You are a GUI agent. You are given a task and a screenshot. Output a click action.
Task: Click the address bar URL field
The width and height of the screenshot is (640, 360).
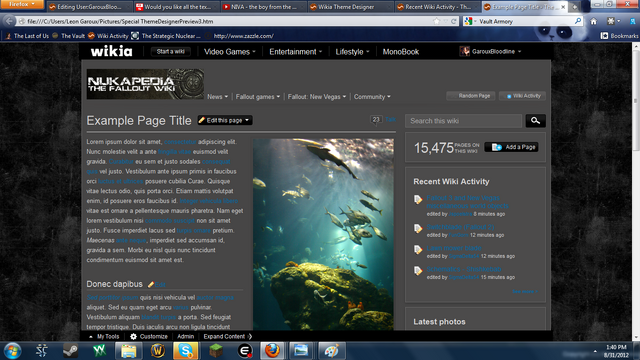229,21
